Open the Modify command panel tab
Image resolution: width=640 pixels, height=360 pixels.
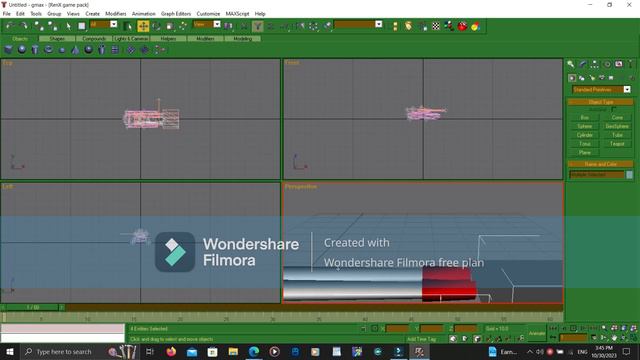pos(583,64)
